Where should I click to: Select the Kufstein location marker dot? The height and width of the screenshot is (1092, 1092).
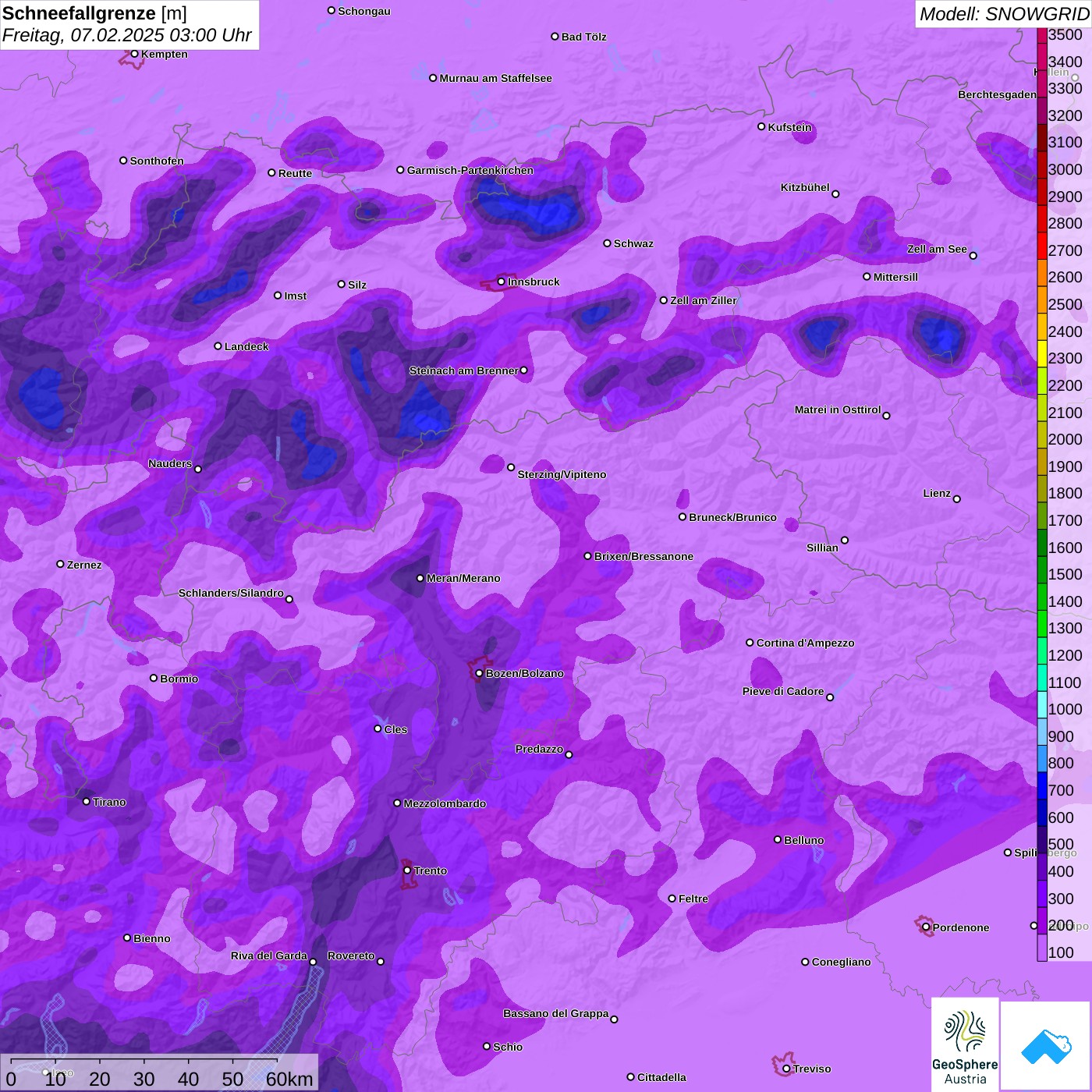pos(761,126)
